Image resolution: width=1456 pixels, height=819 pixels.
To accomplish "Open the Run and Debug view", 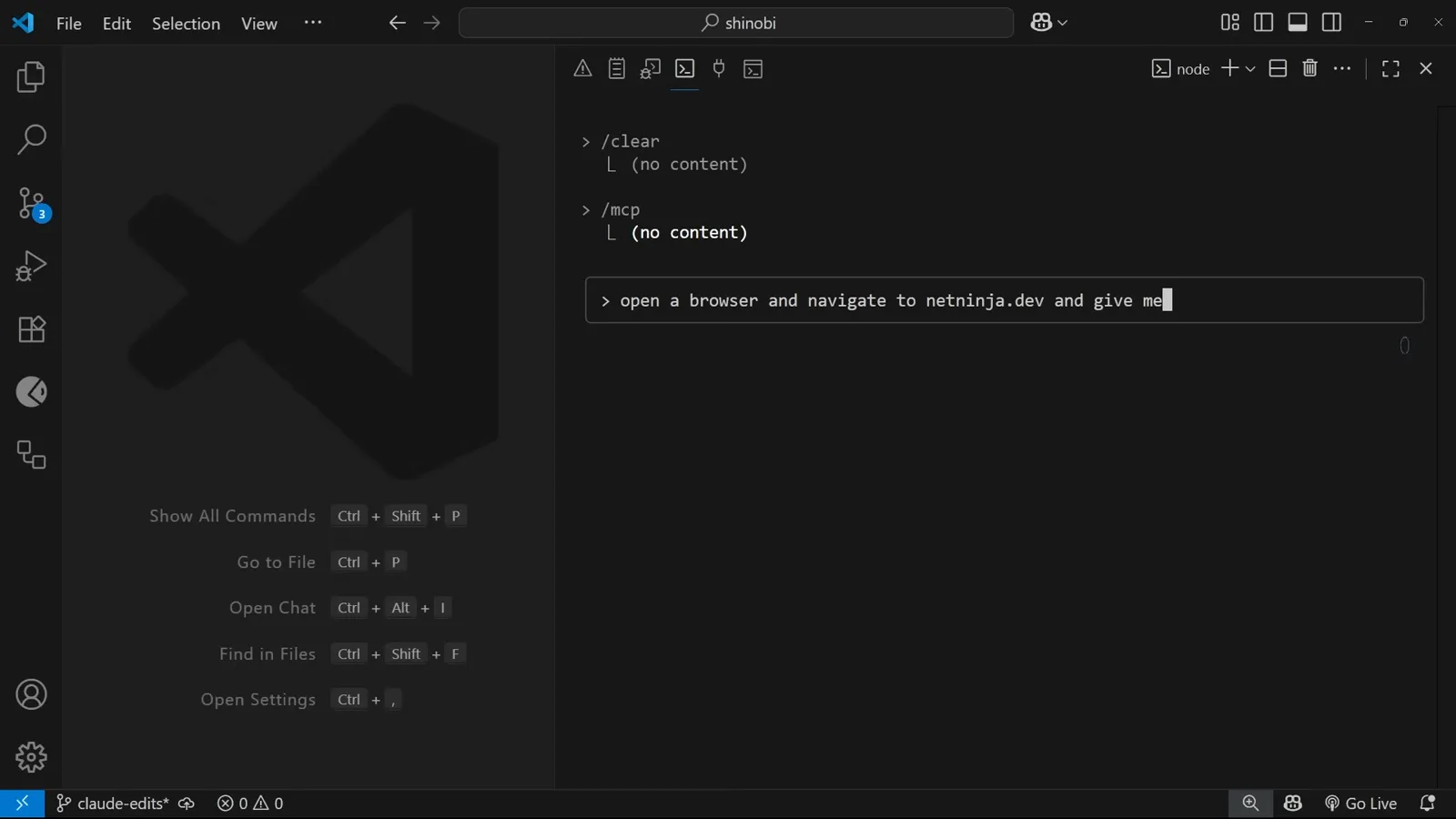I will 31,266.
